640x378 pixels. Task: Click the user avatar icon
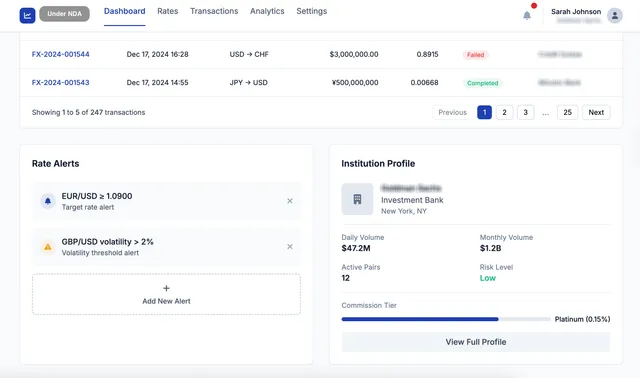[x=614, y=16]
